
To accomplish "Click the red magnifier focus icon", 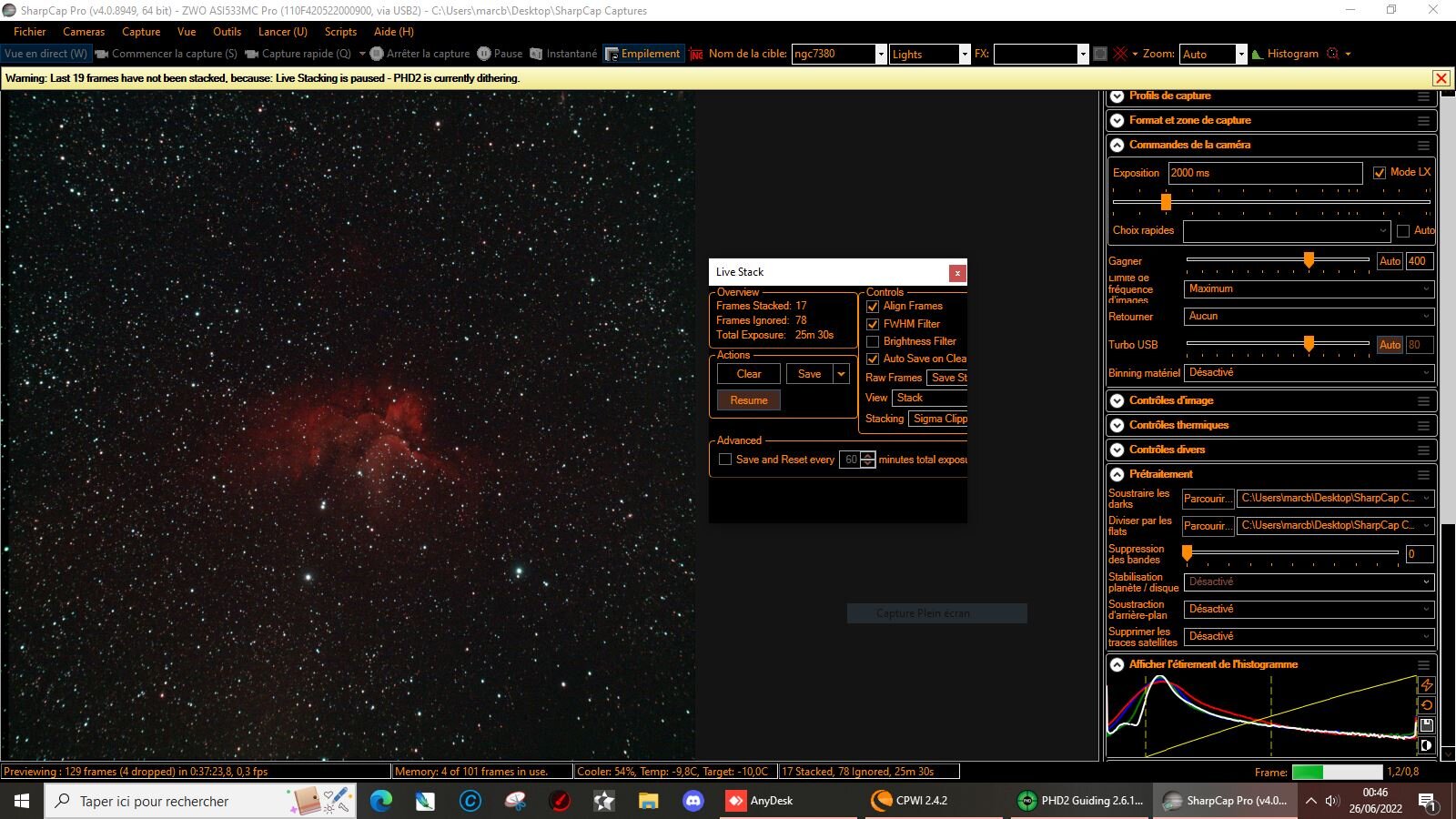I will 1333,54.
